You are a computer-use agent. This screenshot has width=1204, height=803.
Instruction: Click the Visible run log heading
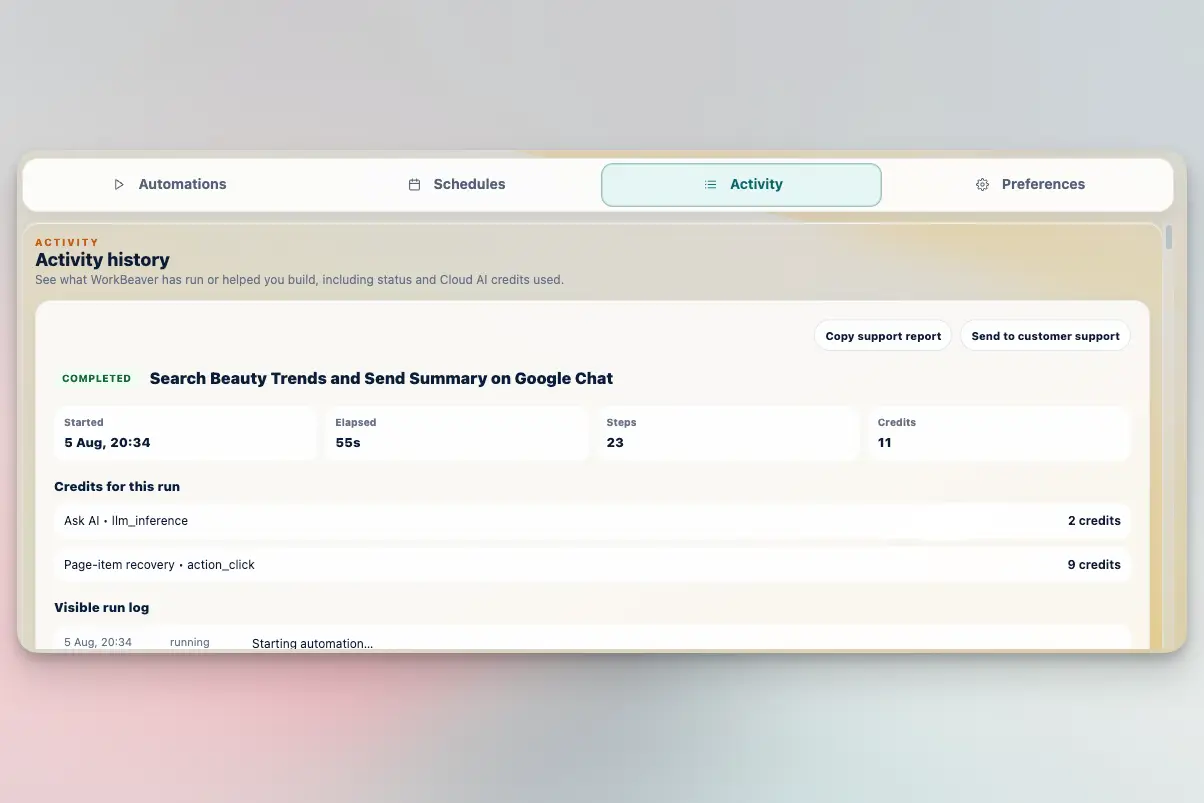point(102,608)
